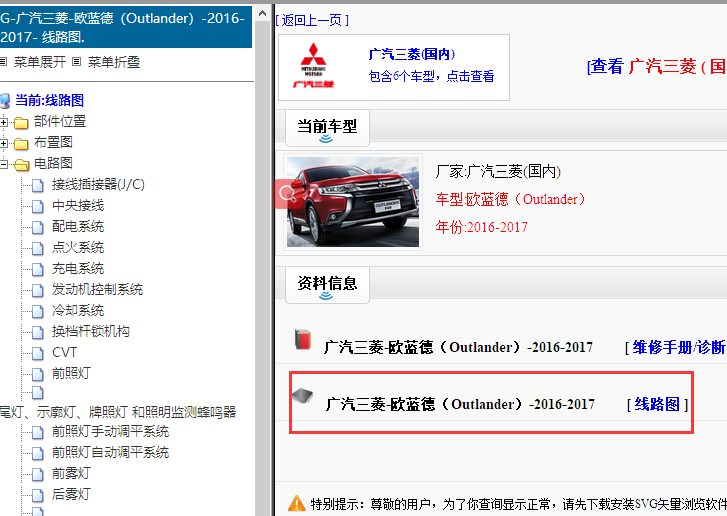This screenshot has width=727, height=516.
Task: Click the 厂家:广汽三菱(国内) text
Action: coord(498,172)
